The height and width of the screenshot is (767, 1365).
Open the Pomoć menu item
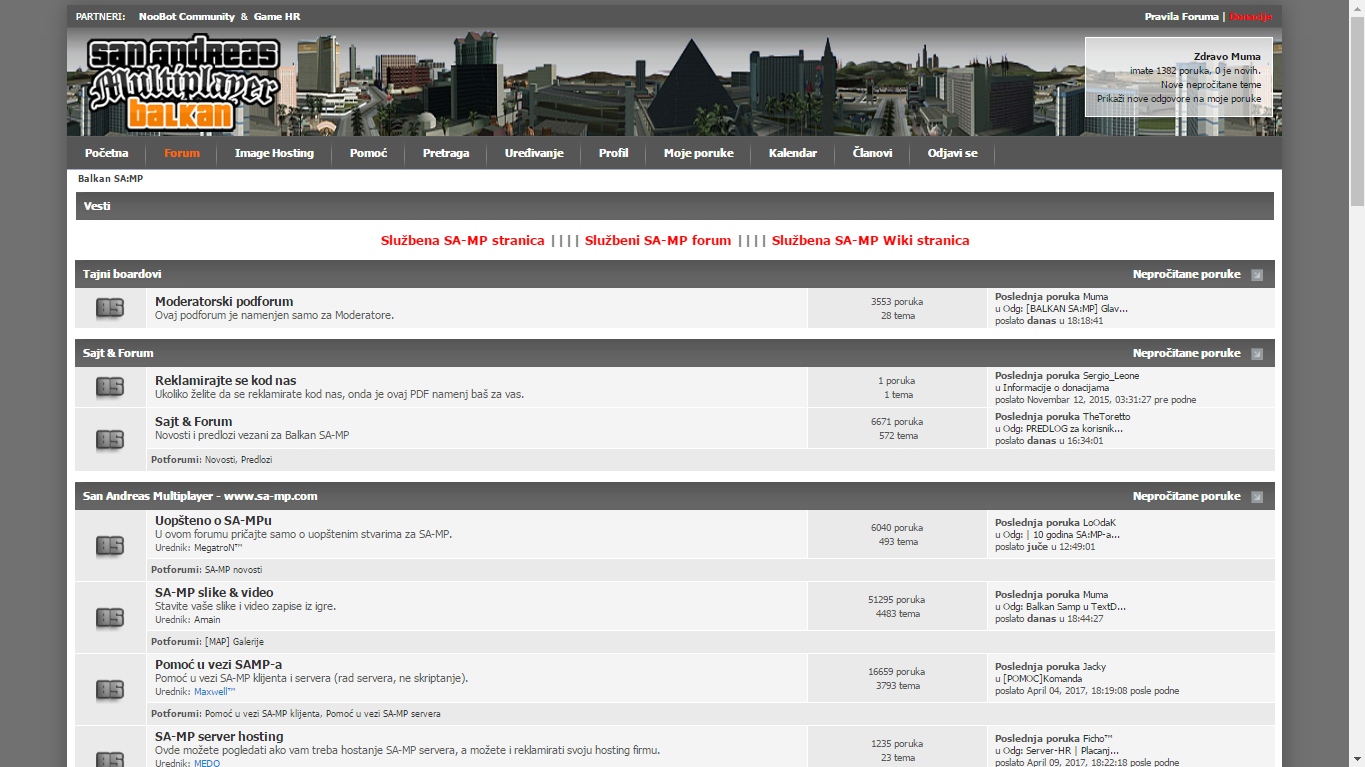pyautogui.click(x=369, y=153)
